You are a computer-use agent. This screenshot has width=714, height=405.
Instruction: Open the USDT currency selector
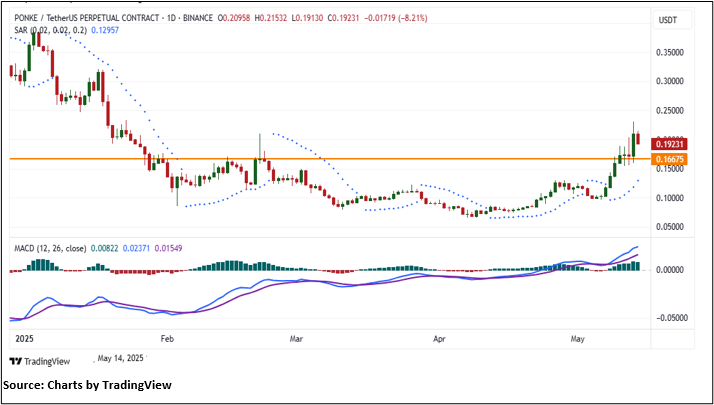(x=674, y=20)
